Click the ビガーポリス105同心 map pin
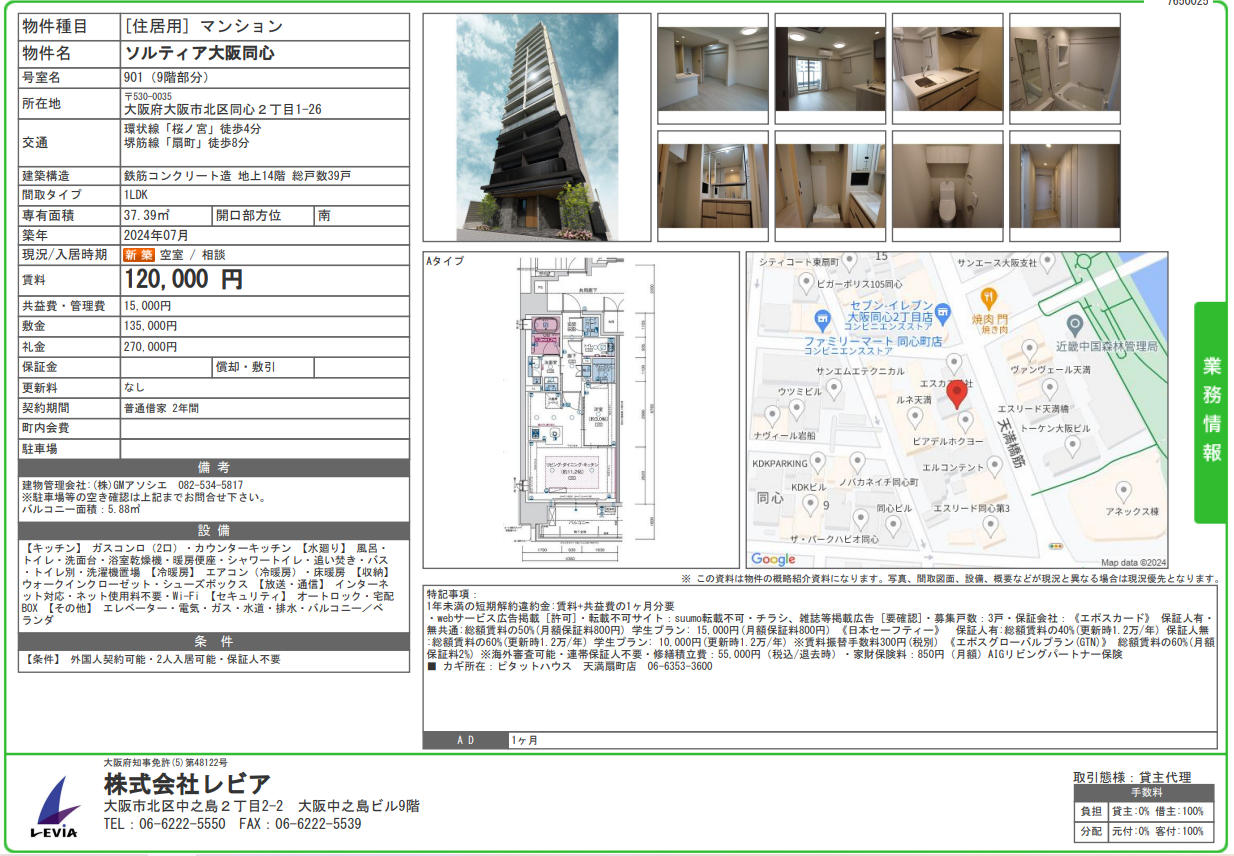Screen dimensions: 1234x856 (x=808, y=284)
